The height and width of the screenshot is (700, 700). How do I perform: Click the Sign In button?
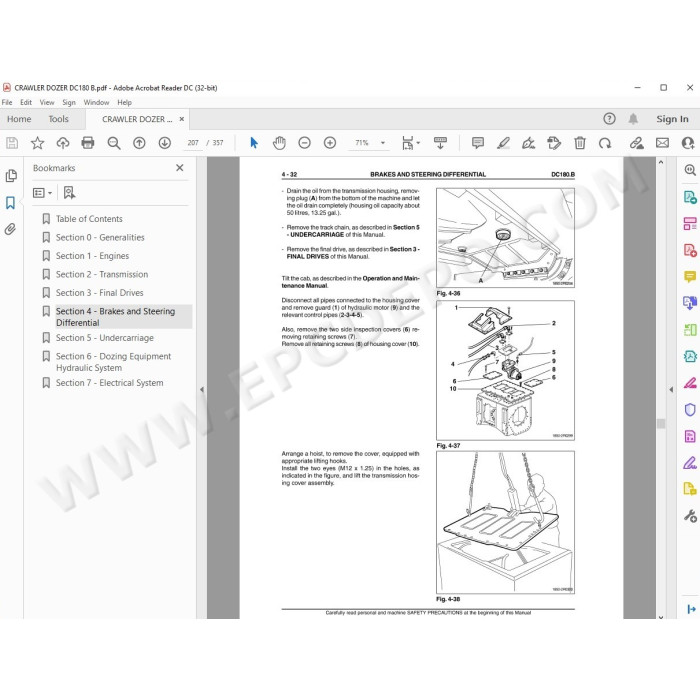pyautogui.click(x=672, y=119)
